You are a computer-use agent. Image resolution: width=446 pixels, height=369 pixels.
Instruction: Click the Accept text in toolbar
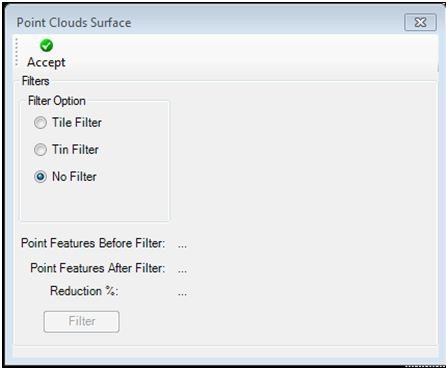46,62
